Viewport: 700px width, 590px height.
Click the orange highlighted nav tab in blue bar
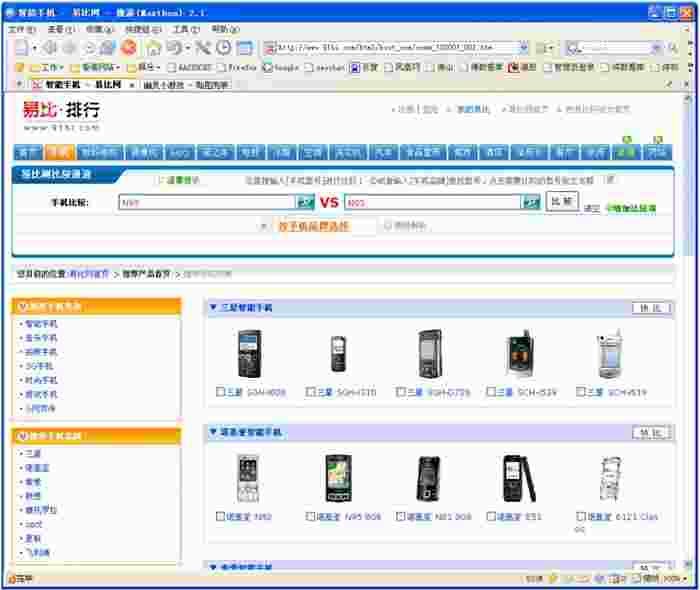tap(59, 152)
